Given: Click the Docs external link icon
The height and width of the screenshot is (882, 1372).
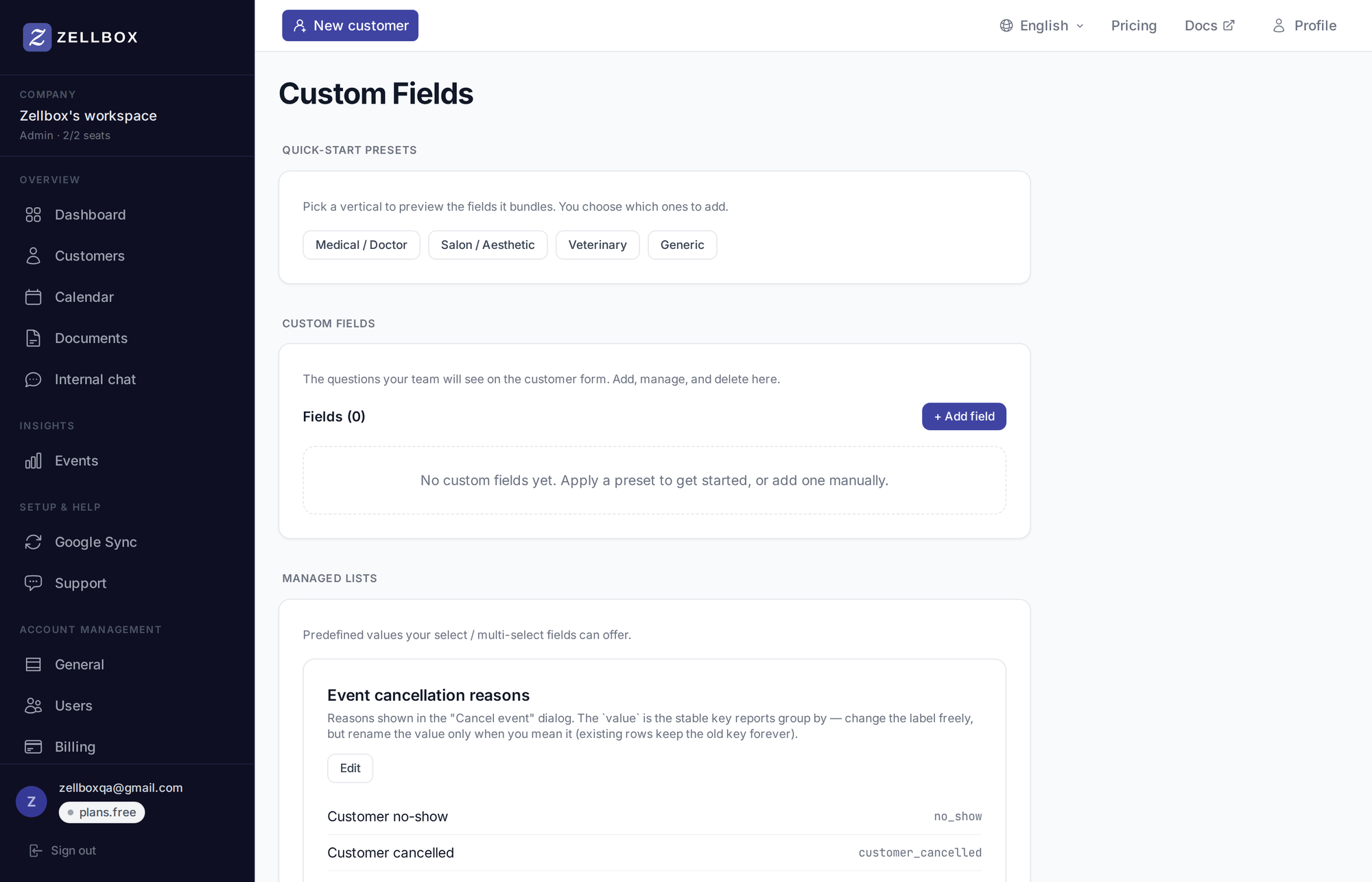Looking at the screenshot, I should pyautogui.click(x=1229, y=25).
